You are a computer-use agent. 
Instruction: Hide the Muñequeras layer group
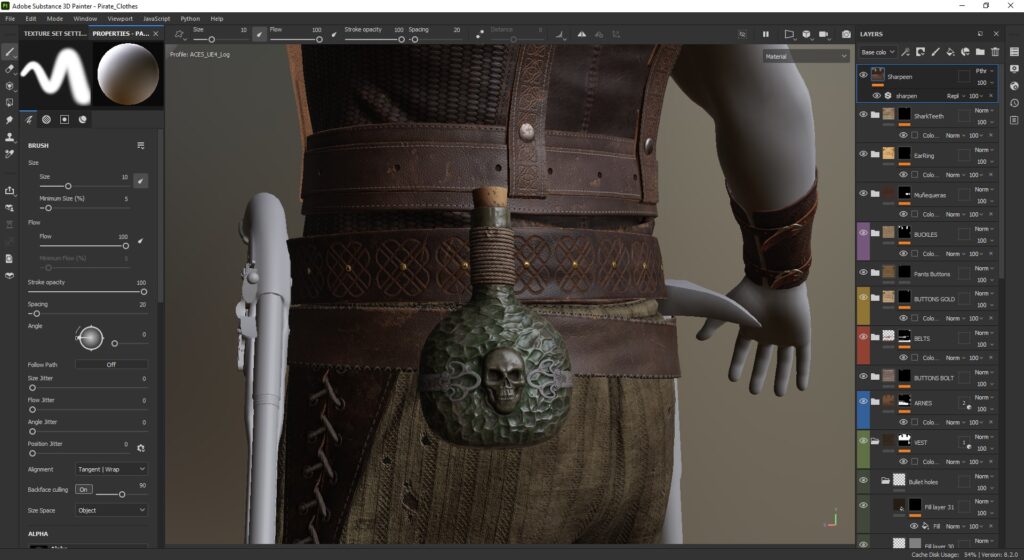[x=863, y=193]
